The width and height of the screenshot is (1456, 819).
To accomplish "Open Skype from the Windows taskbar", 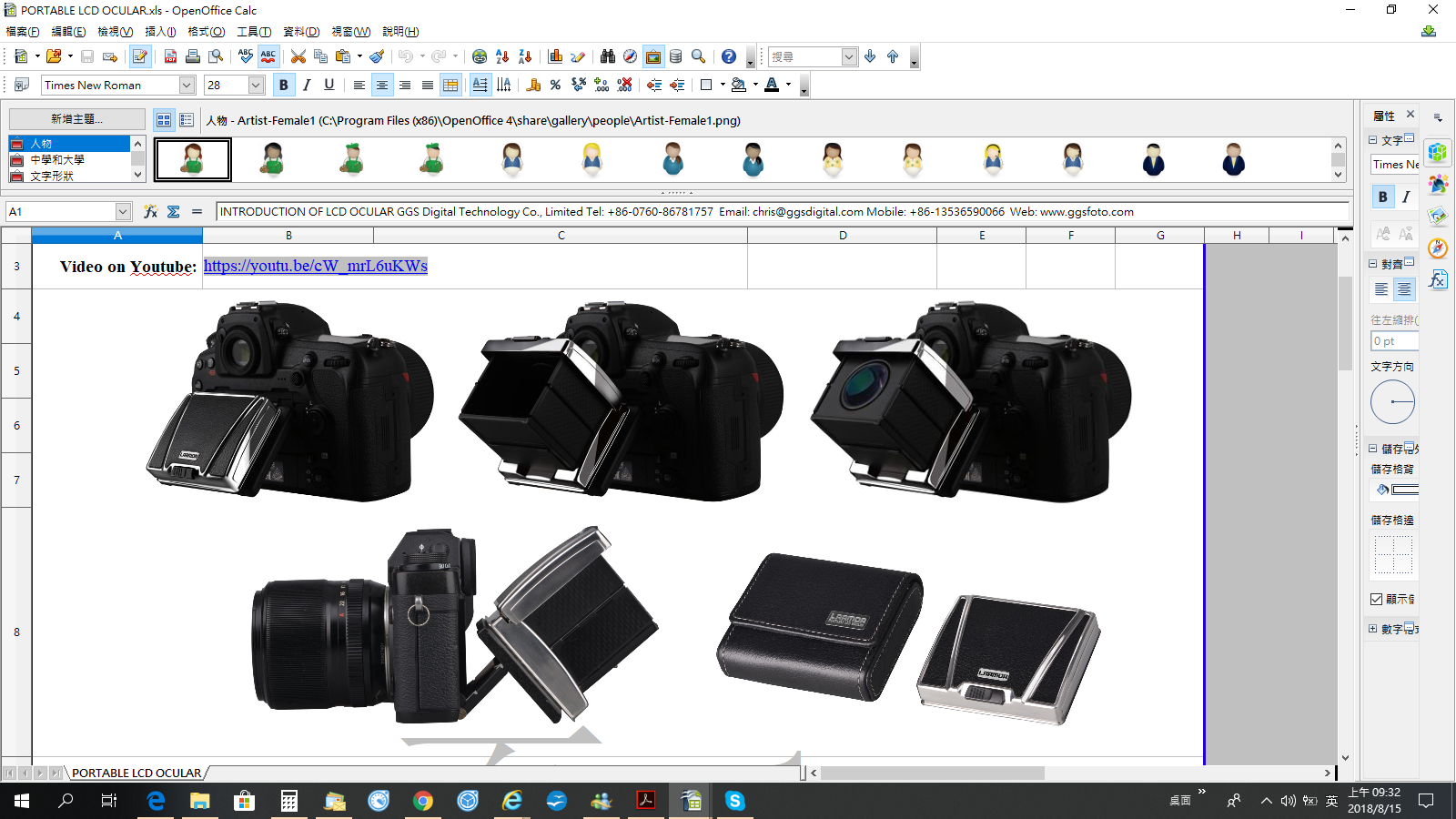I will tap(735, 801).
